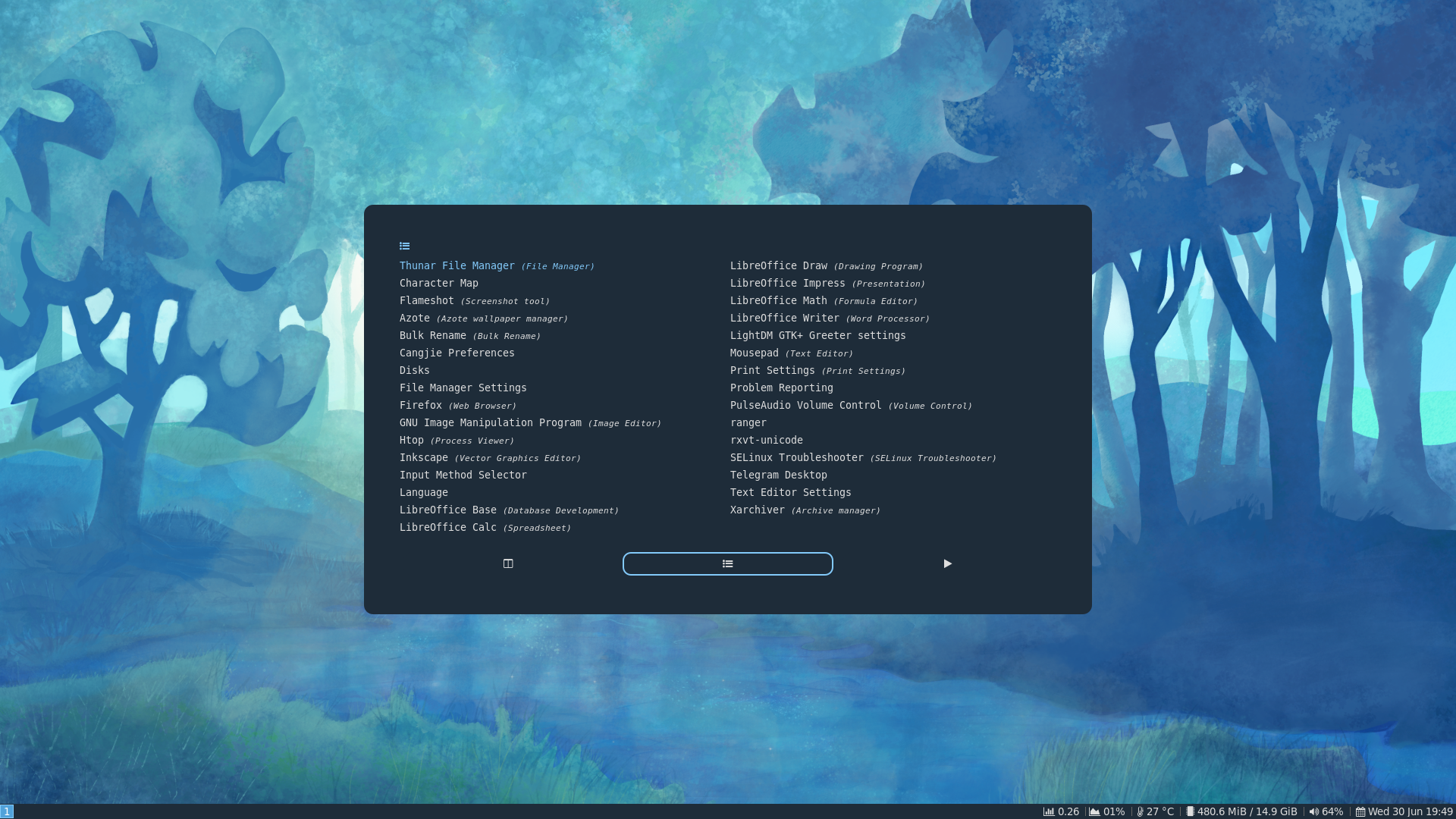The width and height of the screenshot is (1456, 819).
Task: Click the 480.6 MiB / 14.9 GiB memory reading
Action: click(x=1247, y=811)
